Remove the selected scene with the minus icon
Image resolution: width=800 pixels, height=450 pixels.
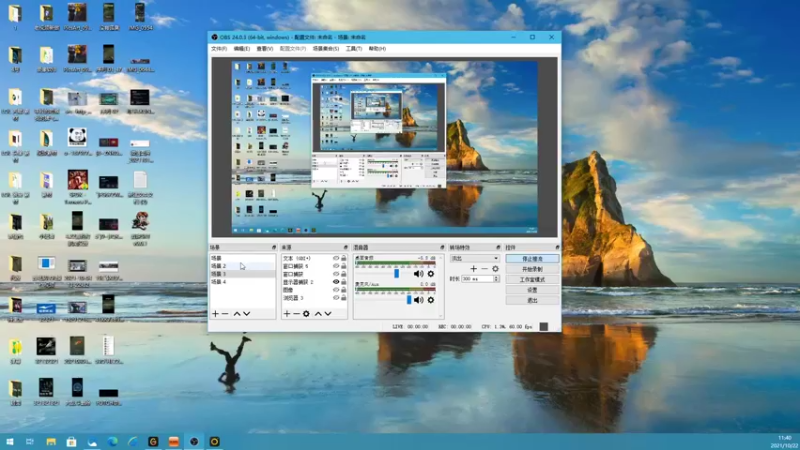225,314
